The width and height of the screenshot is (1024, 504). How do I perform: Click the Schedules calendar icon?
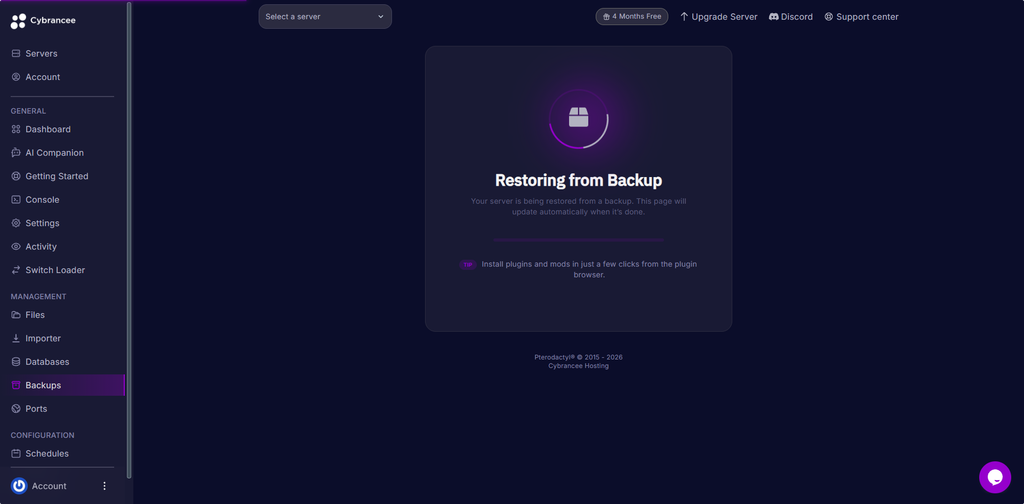pyautogui.click(x=16, y=453)
